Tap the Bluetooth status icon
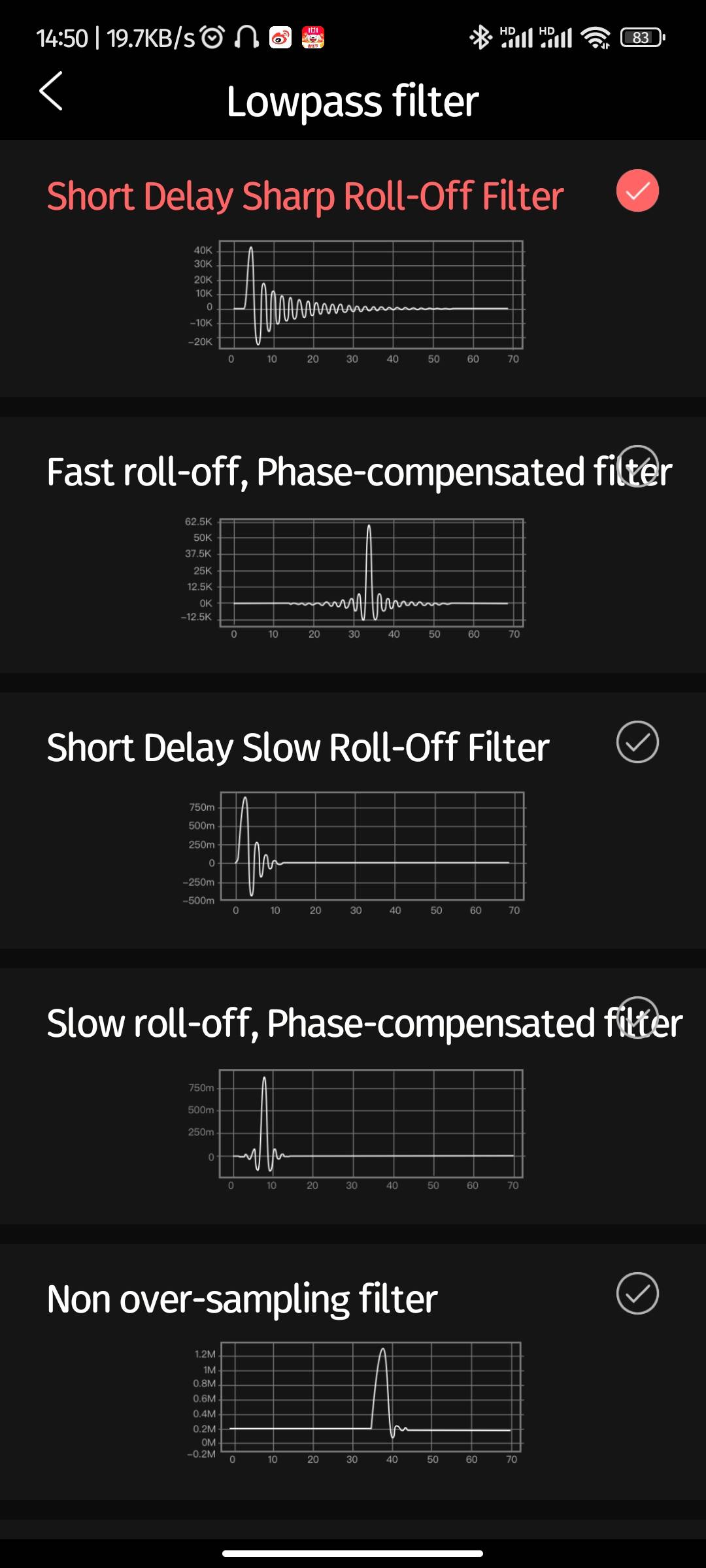This screenshot has height=1568, width=706. 480,38
